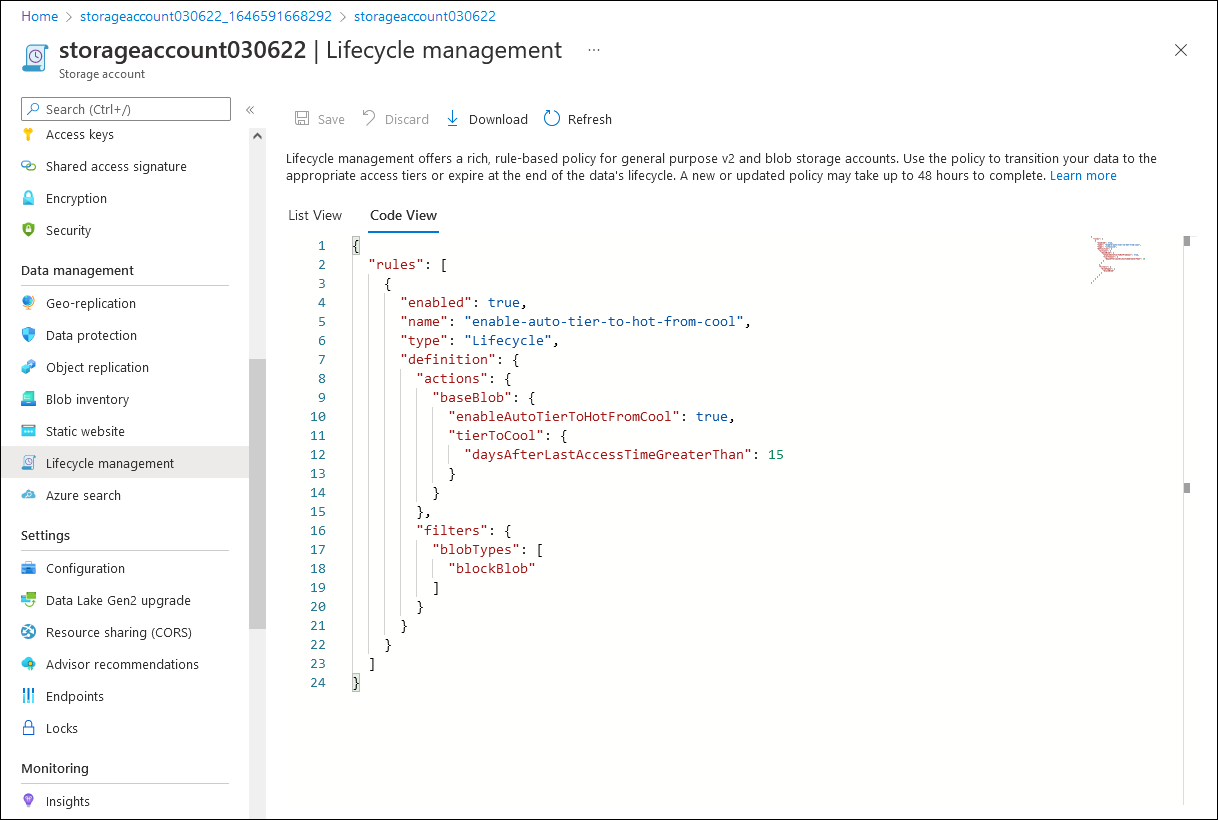Open the more options ellipsis in header
1218x820 pixels.
pyautogui.click(x=594, y=50)
